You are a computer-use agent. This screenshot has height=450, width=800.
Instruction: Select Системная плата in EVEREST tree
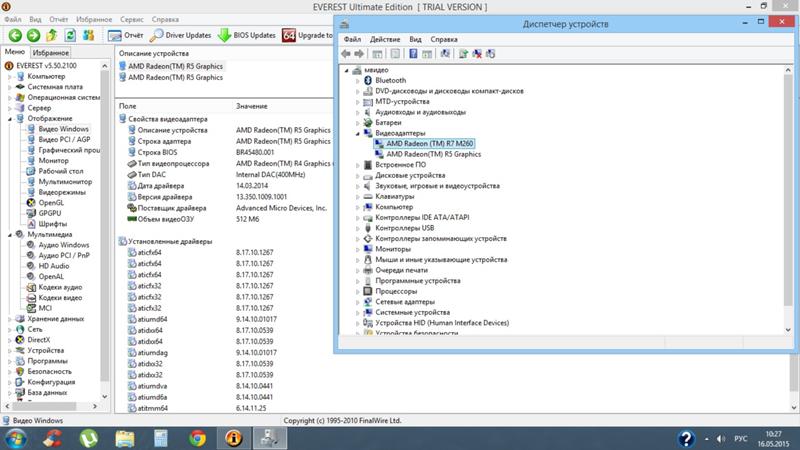[x=55, y=87]
